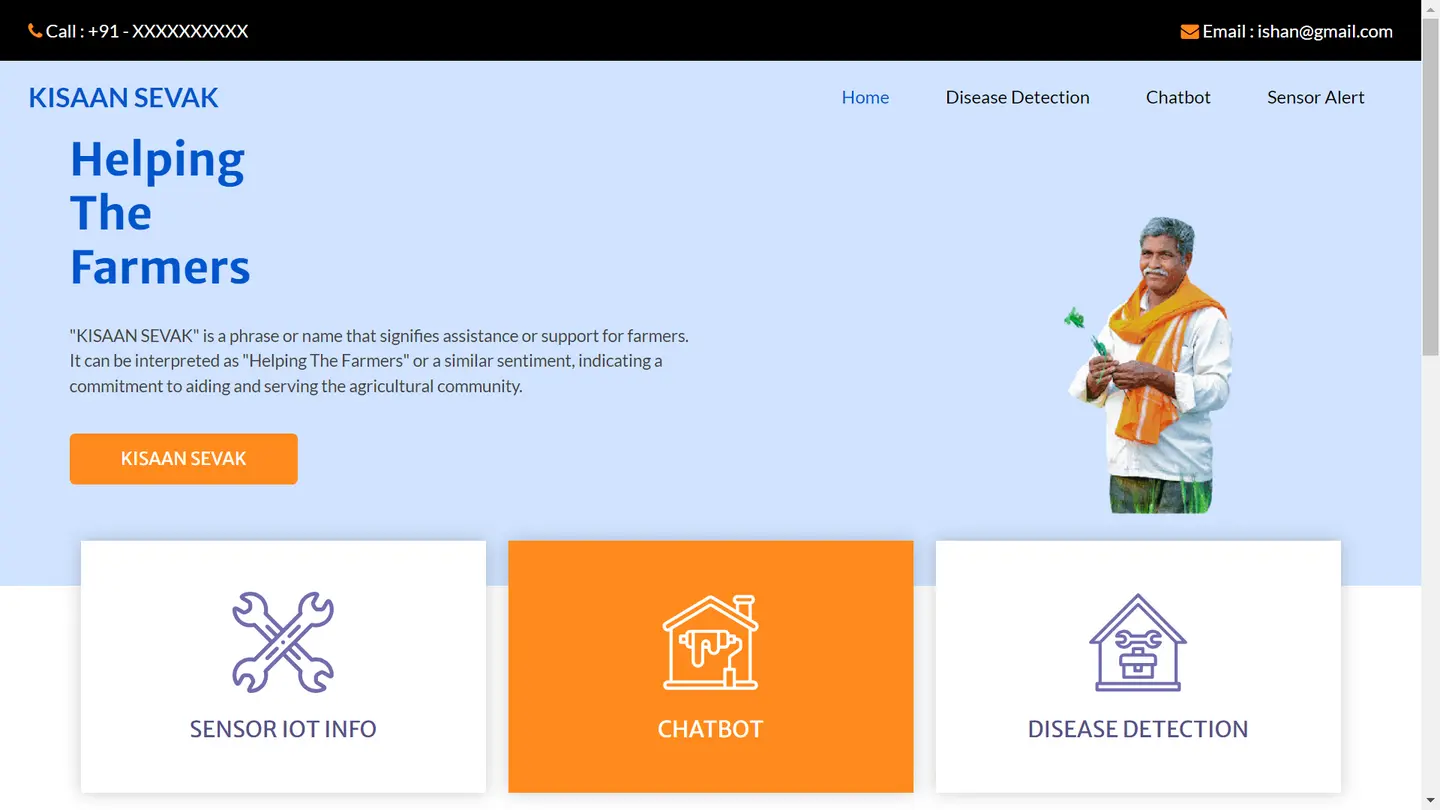
Task: Select Sensor Alert in the navigation bar
Action: (1316, 97)
